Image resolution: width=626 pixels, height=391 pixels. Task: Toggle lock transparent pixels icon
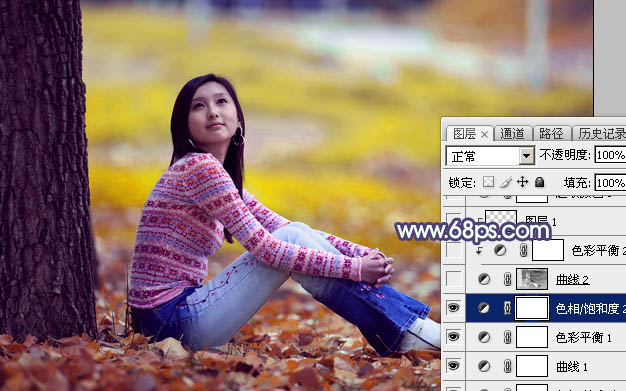[488, 182]
